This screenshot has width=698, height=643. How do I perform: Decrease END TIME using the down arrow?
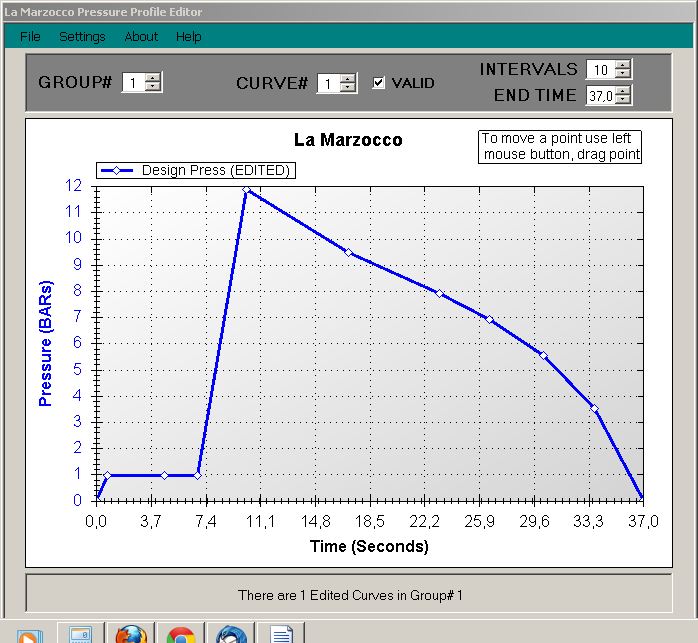tap(623, 100)
